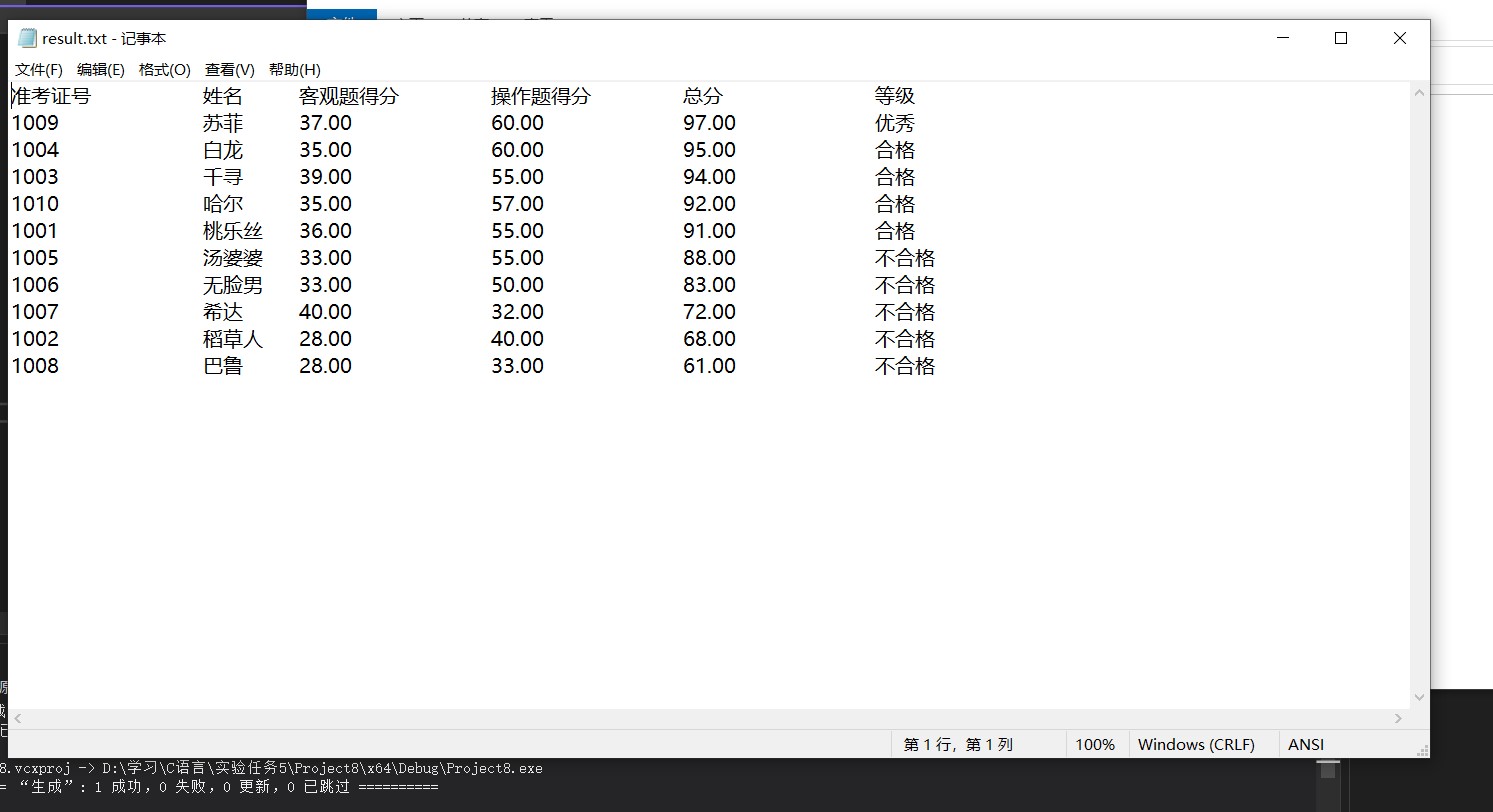Image resolution: width=1493 pixels, height=812 pixels.
Task: Click the name 桃乐丝
Action: tap(233, 231)
